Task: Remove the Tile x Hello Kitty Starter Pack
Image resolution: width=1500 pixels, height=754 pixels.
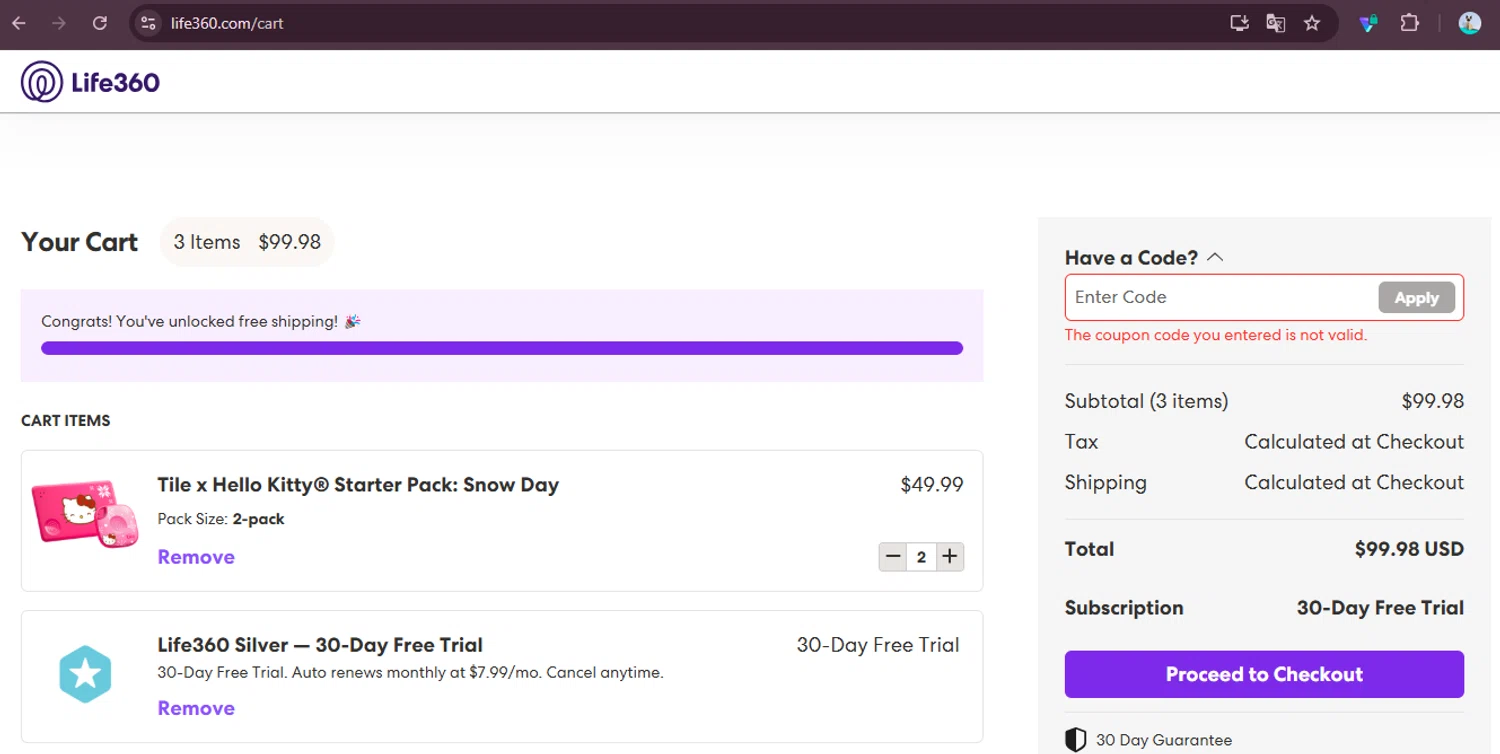Action: [x=196, y=557]
